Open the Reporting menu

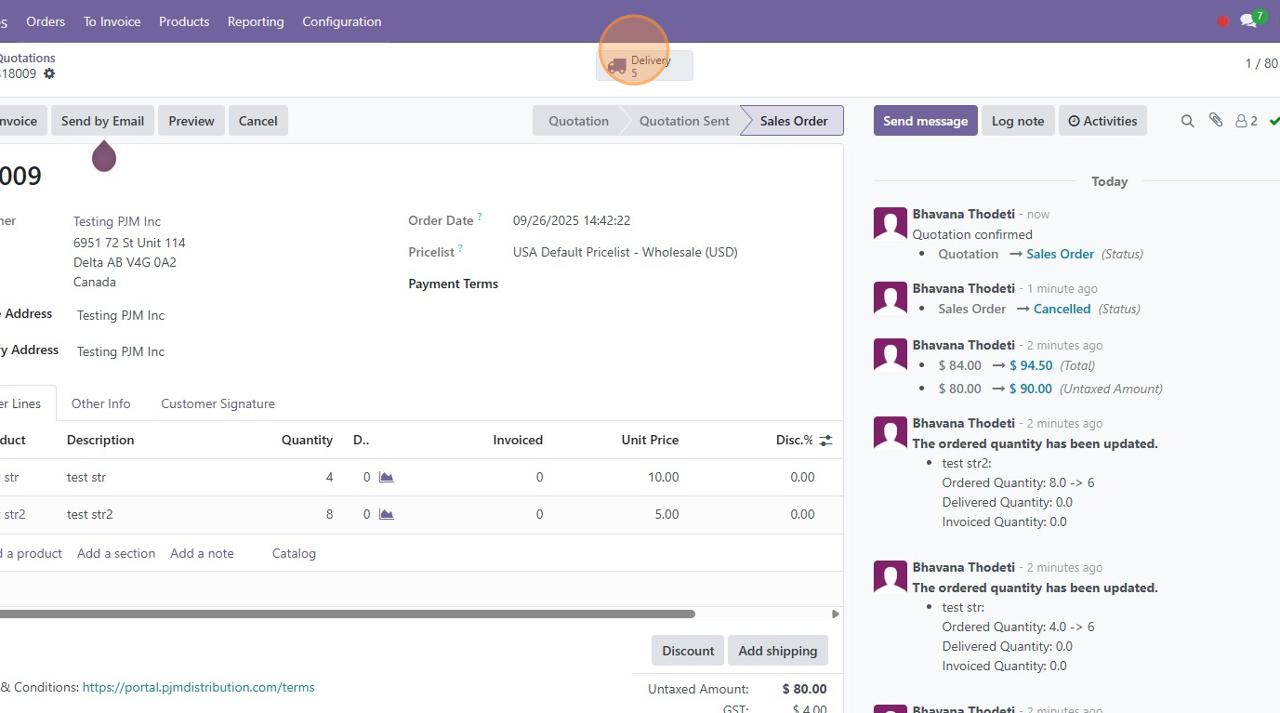point(255,21)
